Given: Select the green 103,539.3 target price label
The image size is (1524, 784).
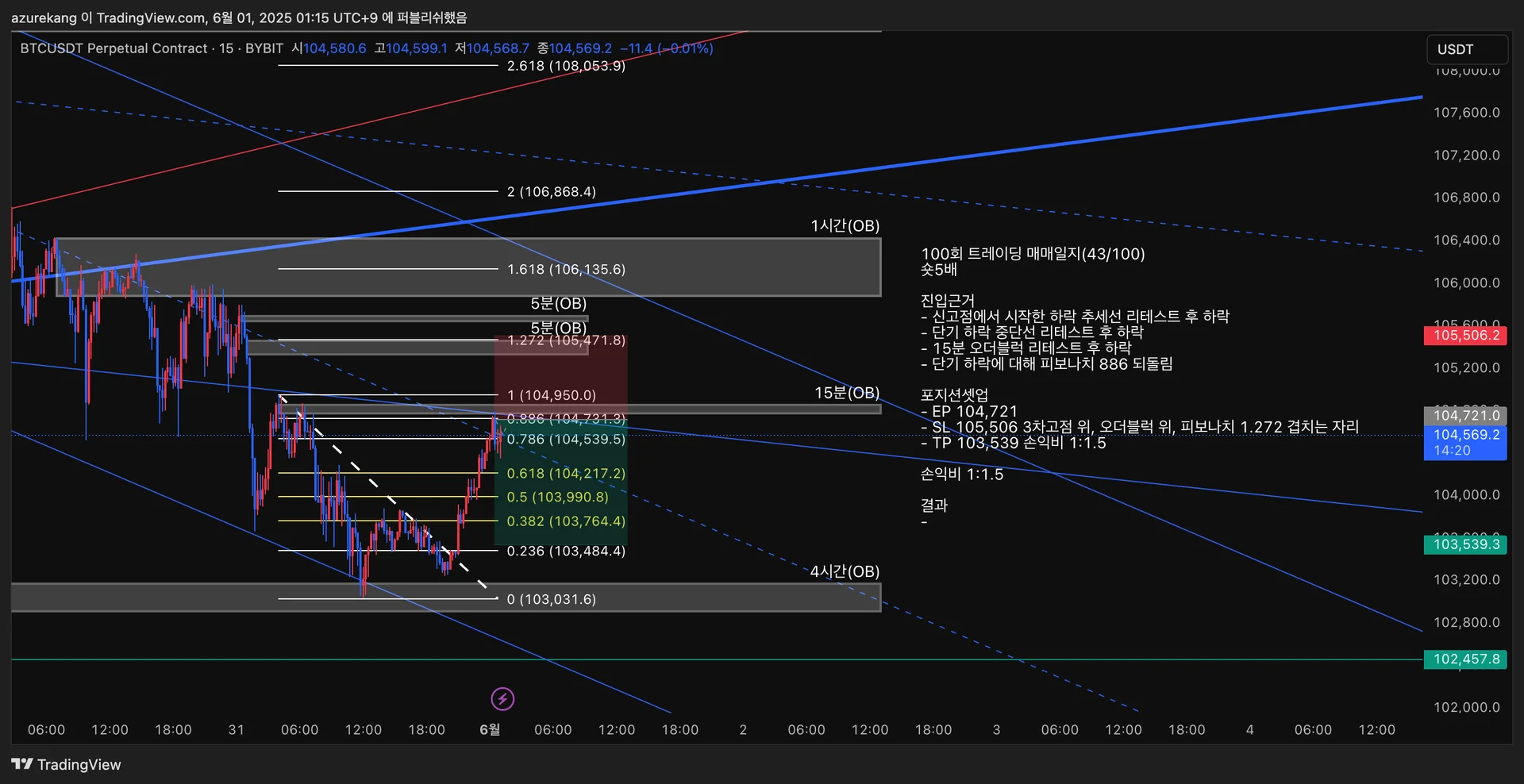Looking at the screenshot, I should tap(1465, 544).
